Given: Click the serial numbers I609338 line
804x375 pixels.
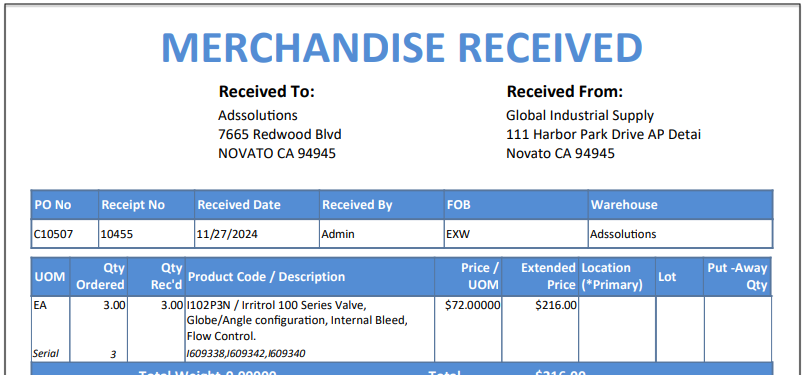Looking at the screenshot, I should click(246, 353).
